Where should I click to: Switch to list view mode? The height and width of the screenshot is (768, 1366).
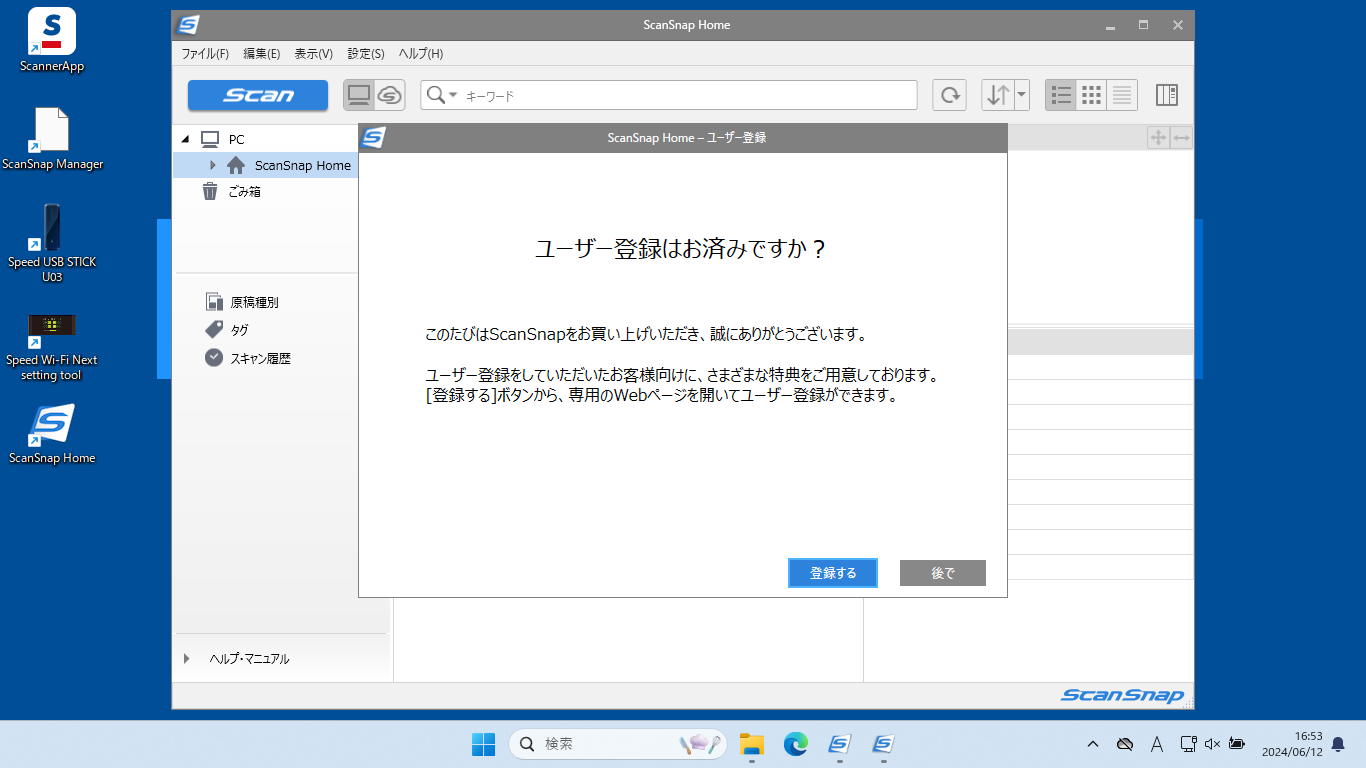(x=1061, y=95)
